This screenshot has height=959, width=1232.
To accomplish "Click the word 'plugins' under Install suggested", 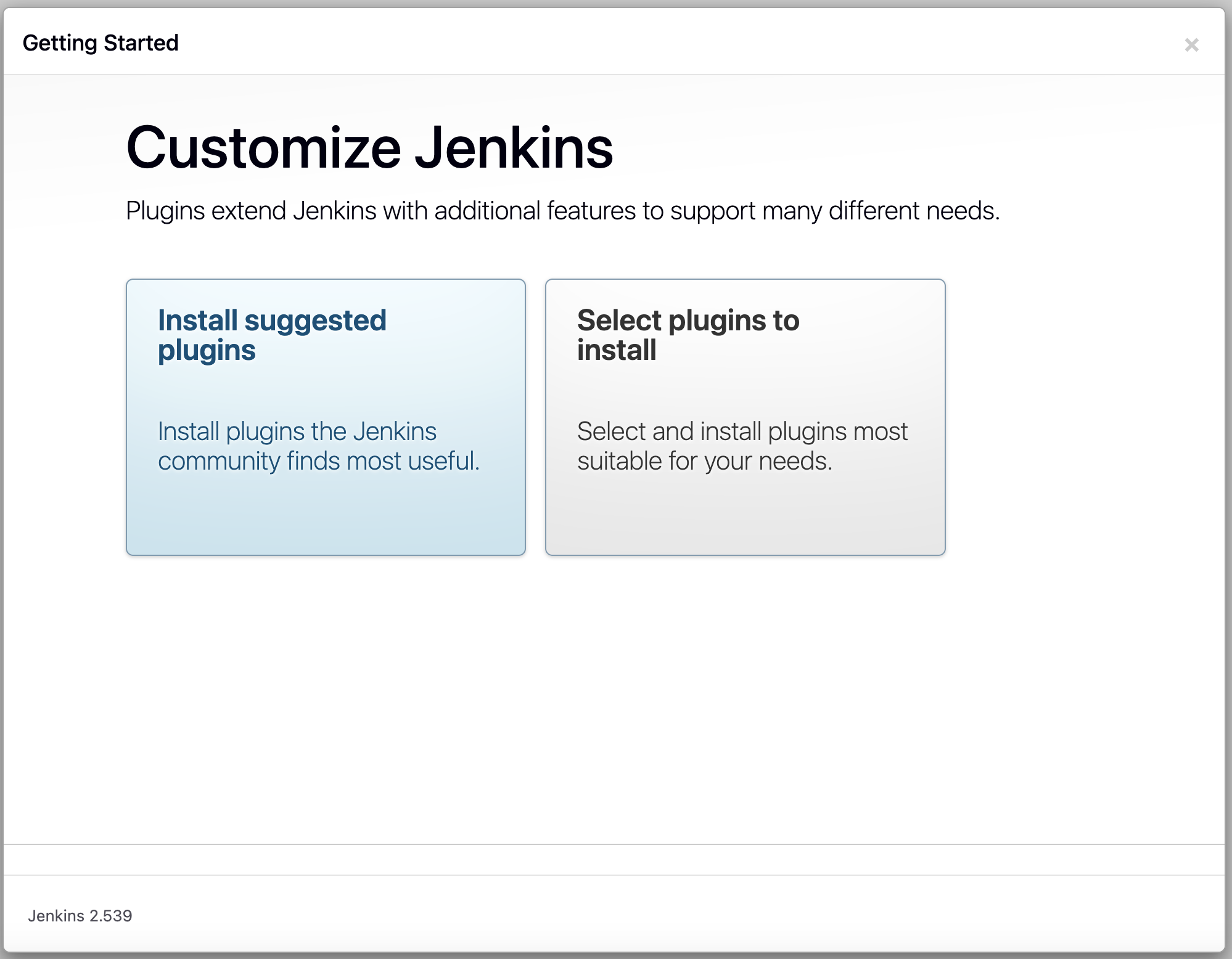I will 207,351.
